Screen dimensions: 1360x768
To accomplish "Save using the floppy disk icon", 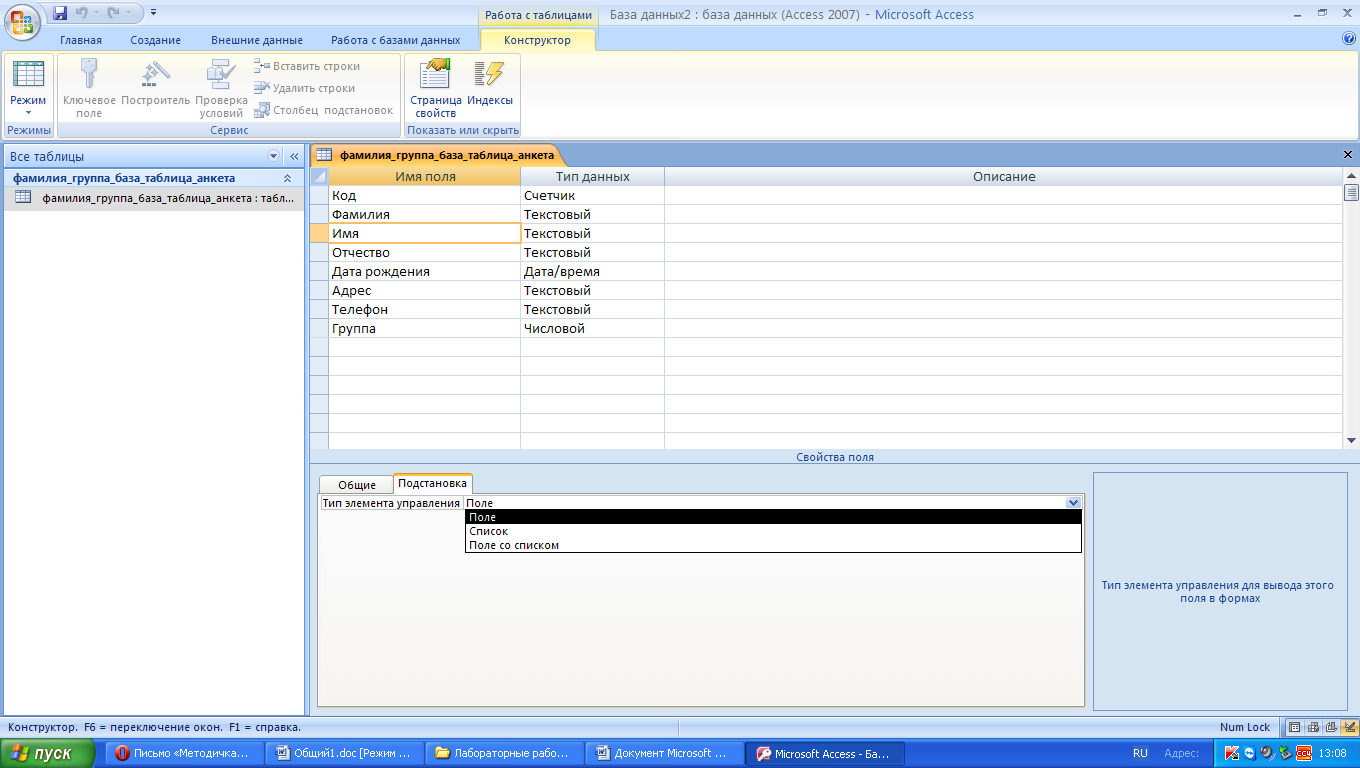I will pos(60,14).
